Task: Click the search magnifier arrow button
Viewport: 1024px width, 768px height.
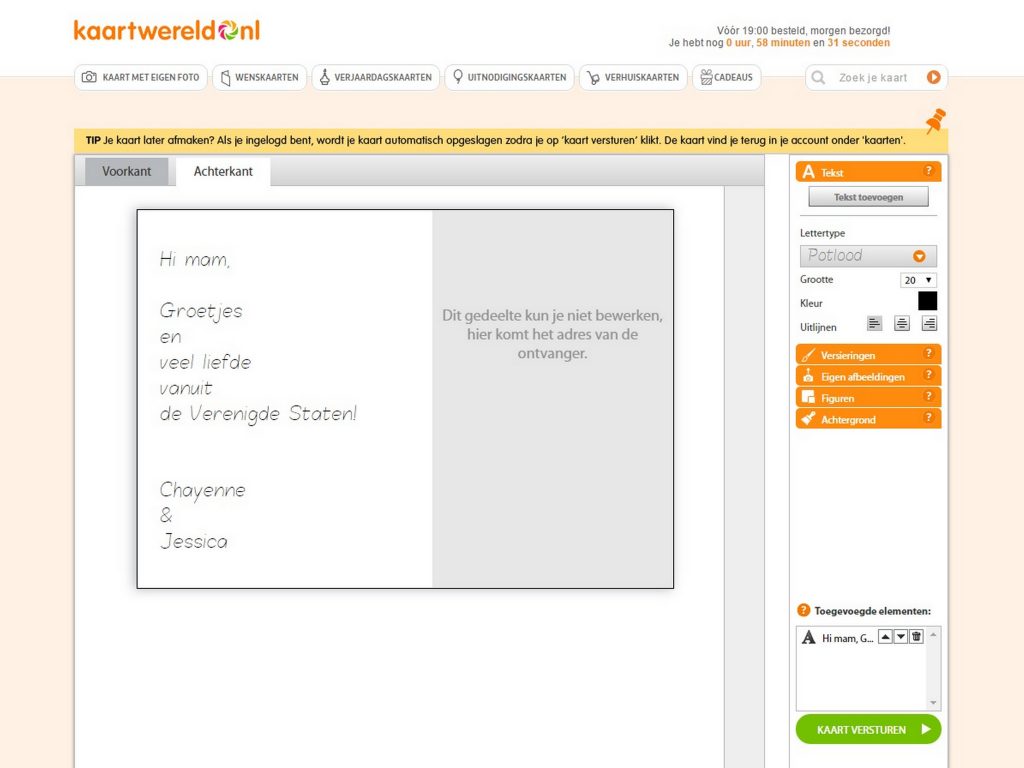Action: tap(934, 77)
